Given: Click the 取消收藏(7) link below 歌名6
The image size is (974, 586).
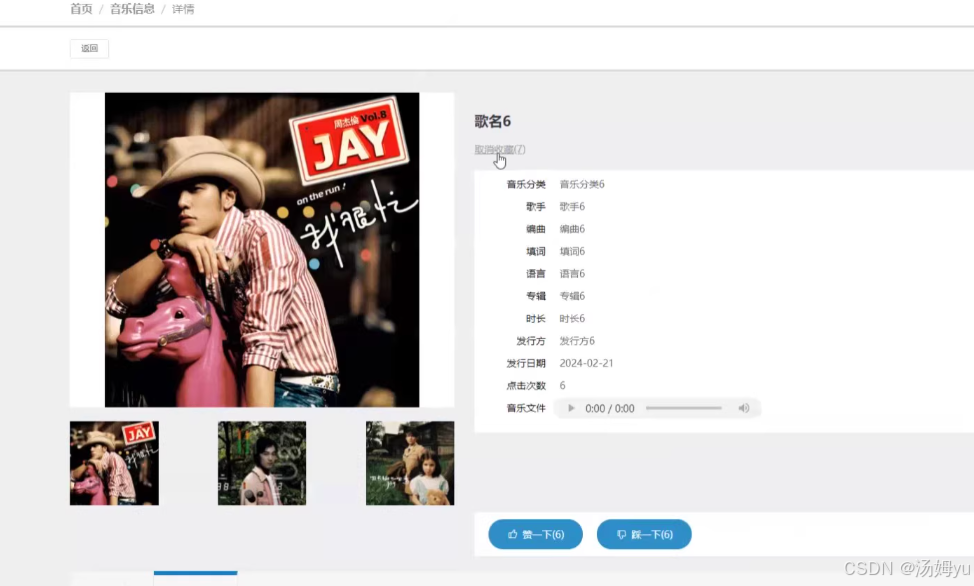Looking at the screenshot, I should click(500, 148).
